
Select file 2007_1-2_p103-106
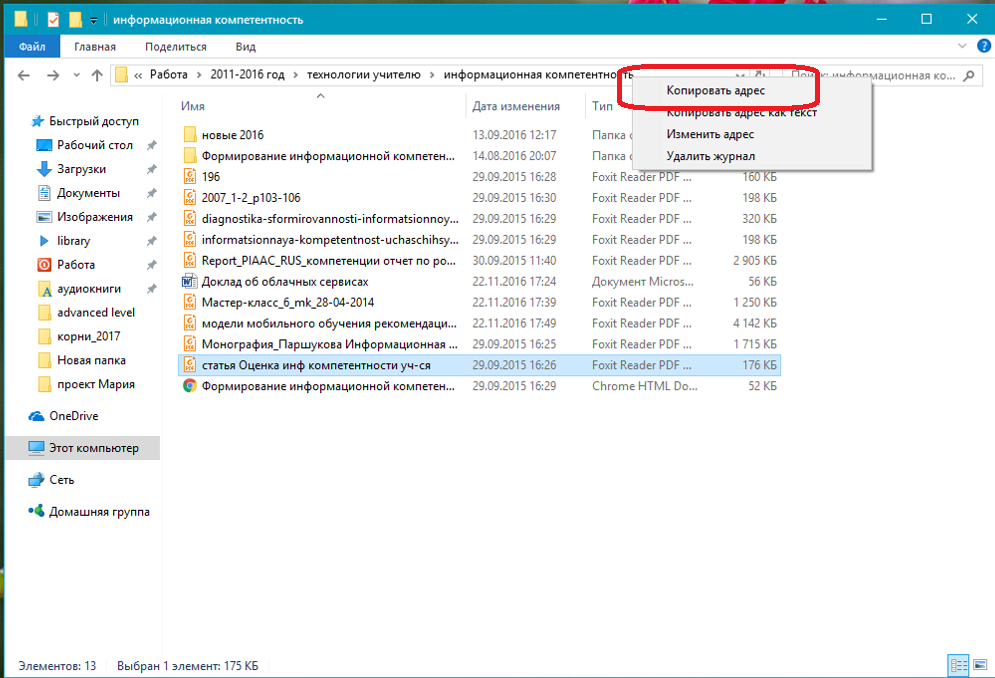251,197
